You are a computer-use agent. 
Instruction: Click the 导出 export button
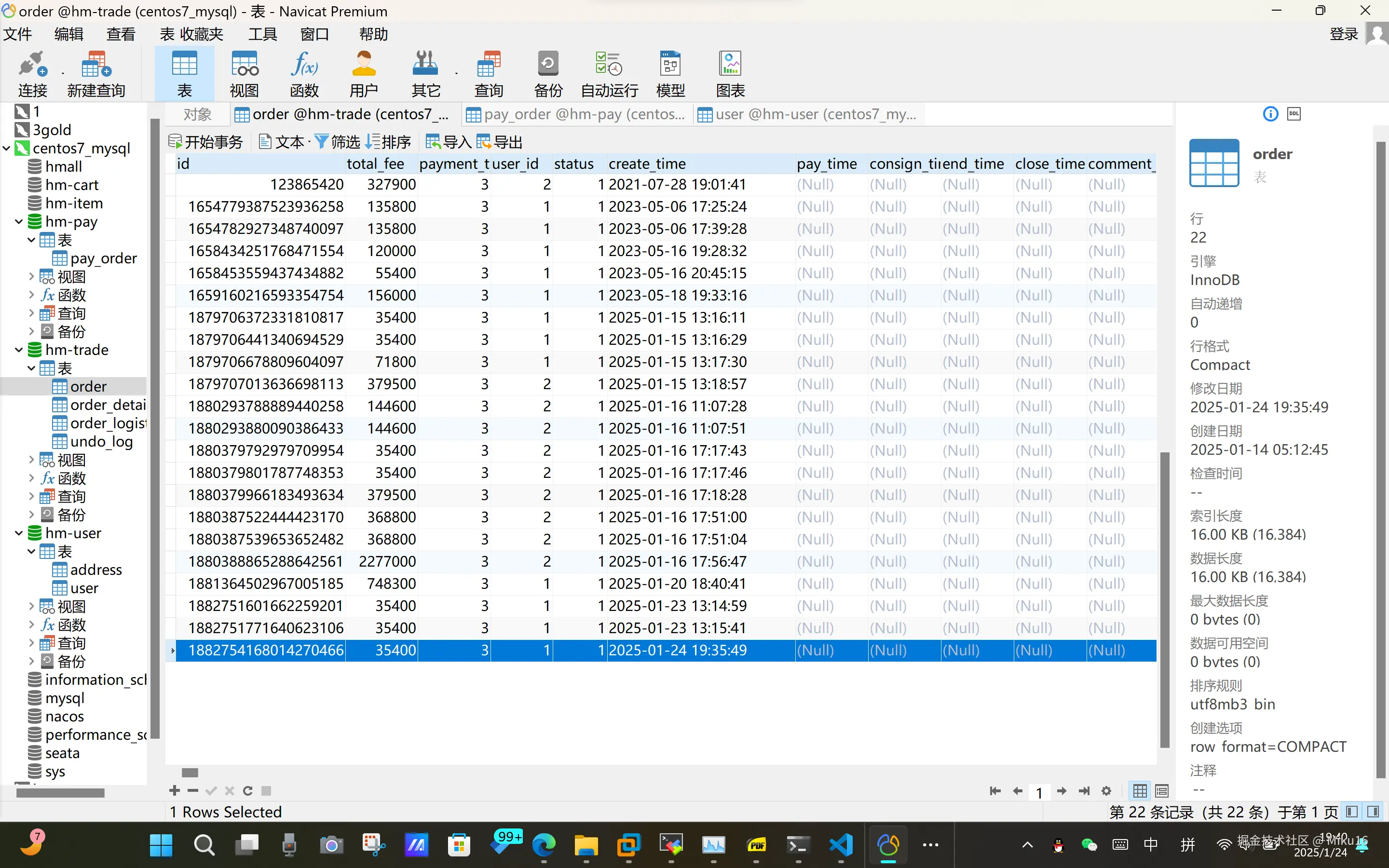(x=500, y=142)
